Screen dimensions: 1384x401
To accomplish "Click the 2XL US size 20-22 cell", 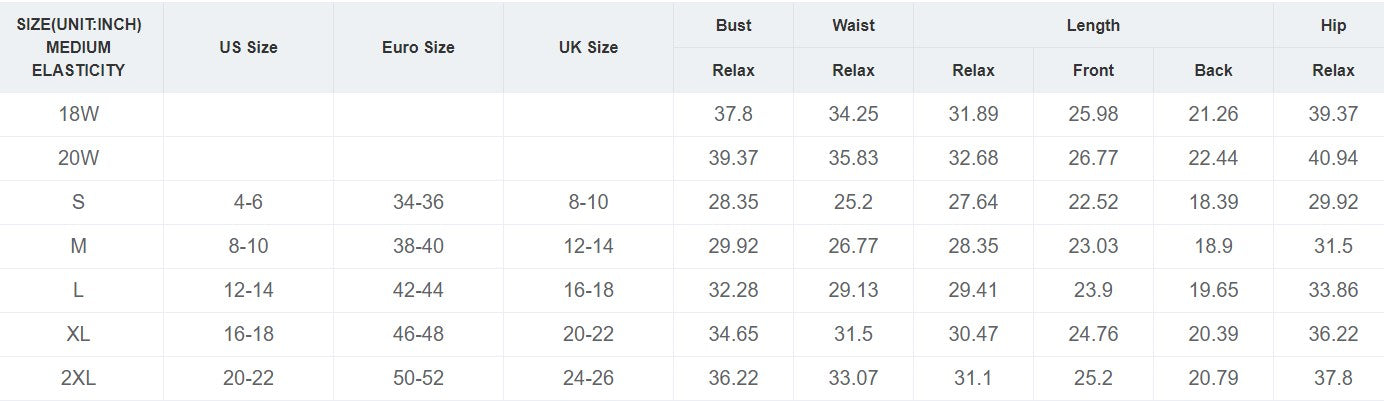I will [248, 378].
